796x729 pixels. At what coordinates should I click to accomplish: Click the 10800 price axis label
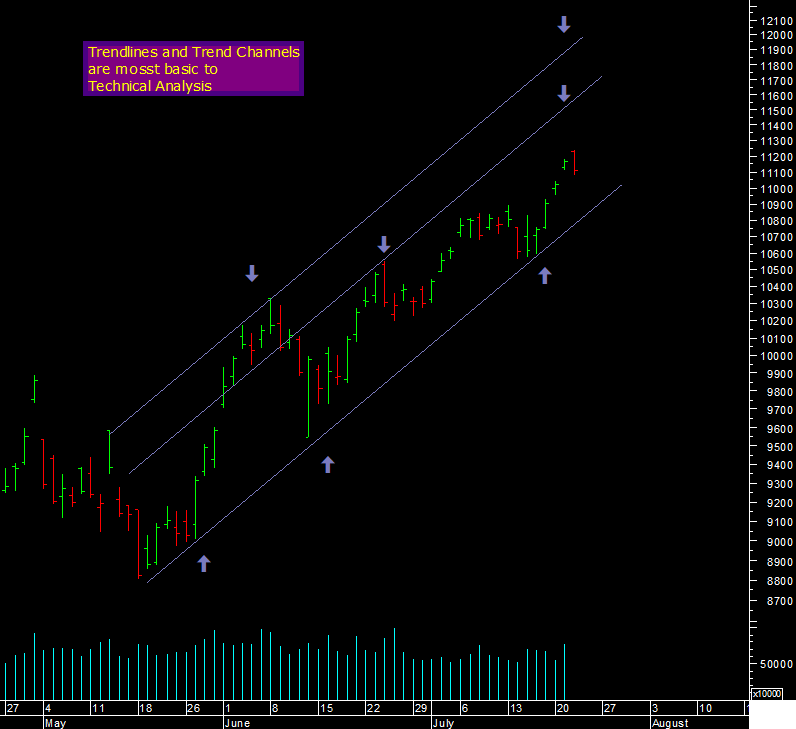[x=776, y=221]
